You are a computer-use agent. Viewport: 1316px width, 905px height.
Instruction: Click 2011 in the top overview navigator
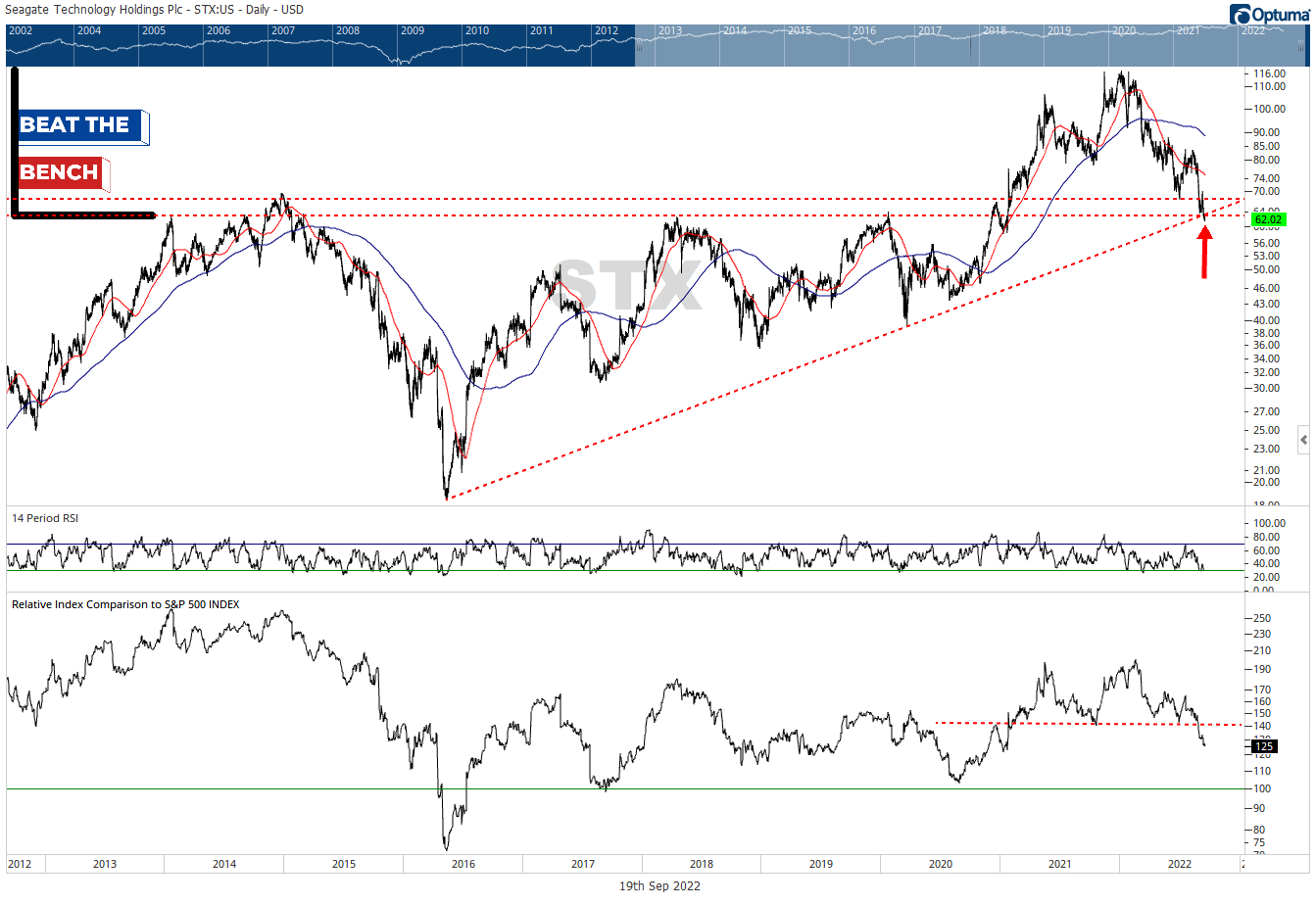[x=542, y=30]
